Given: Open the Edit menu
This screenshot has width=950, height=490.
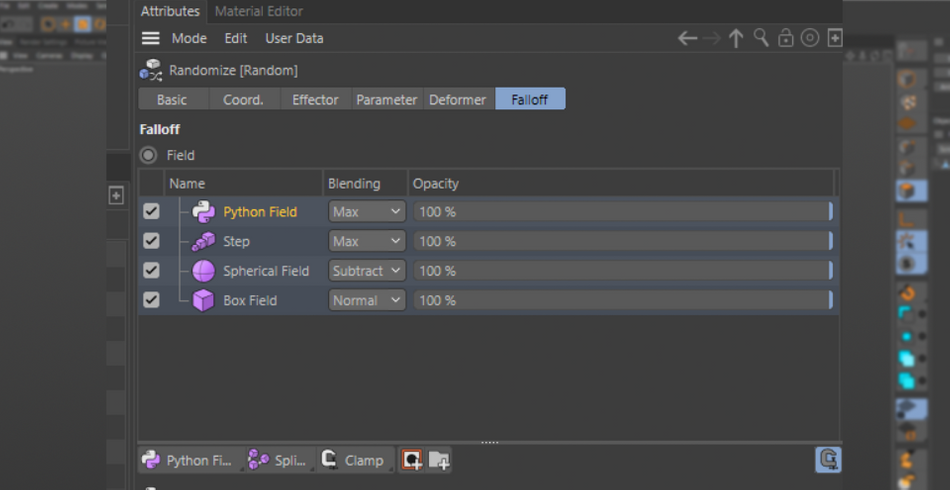Looking at the screenshot, I should coord(236,38).
